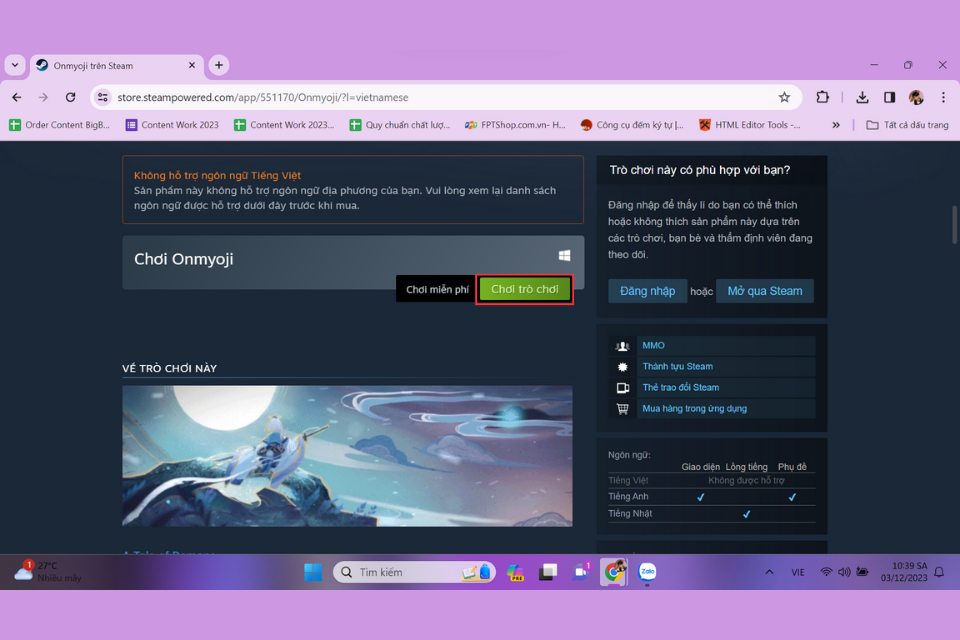960x640 pixels.
Task: Open Content Work 2023 bookmark with purple icon
Action: pos(172,125)
